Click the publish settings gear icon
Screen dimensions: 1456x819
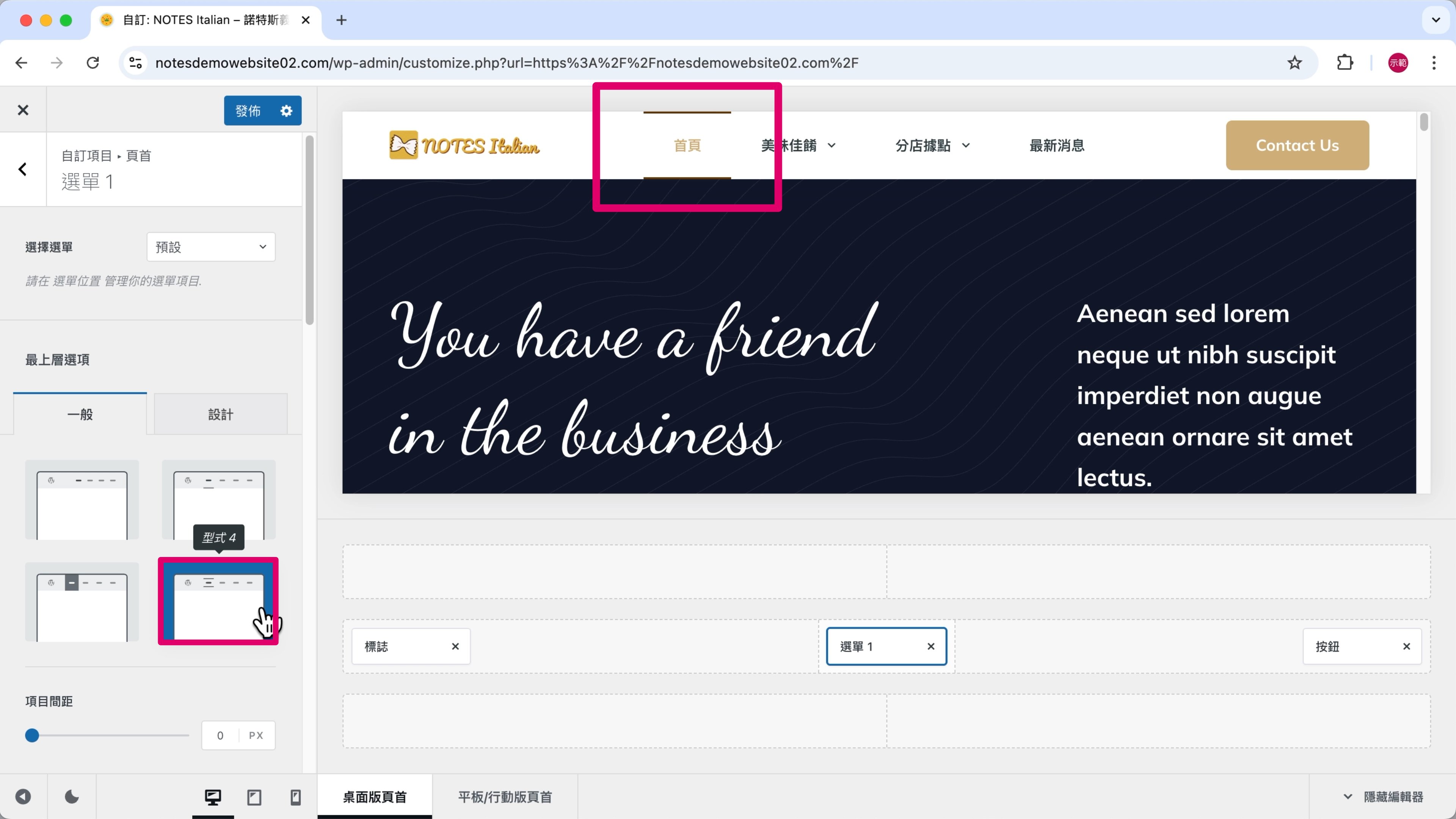[287, 111]
